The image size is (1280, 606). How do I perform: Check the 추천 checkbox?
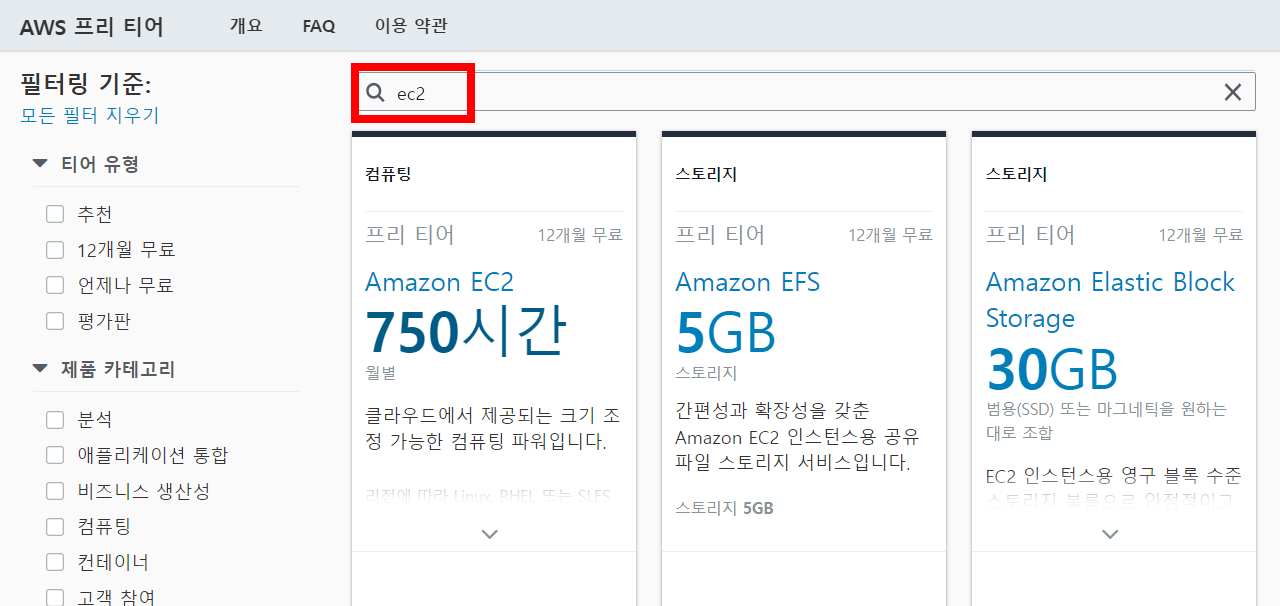click(x=55, y=214)
